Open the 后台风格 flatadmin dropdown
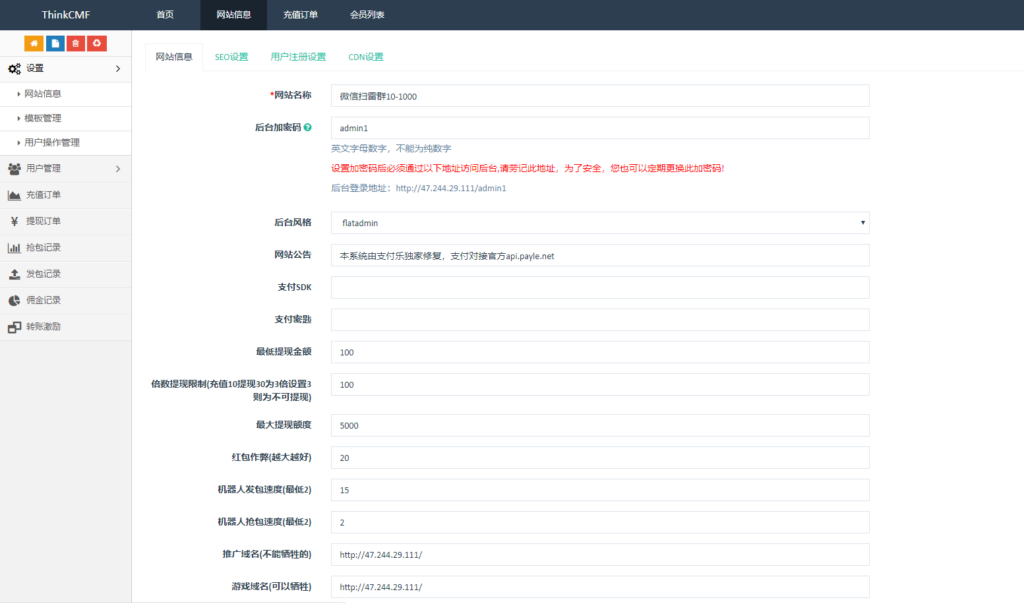The width and height of the screenshot is (1024, 604). pos(599,223)
